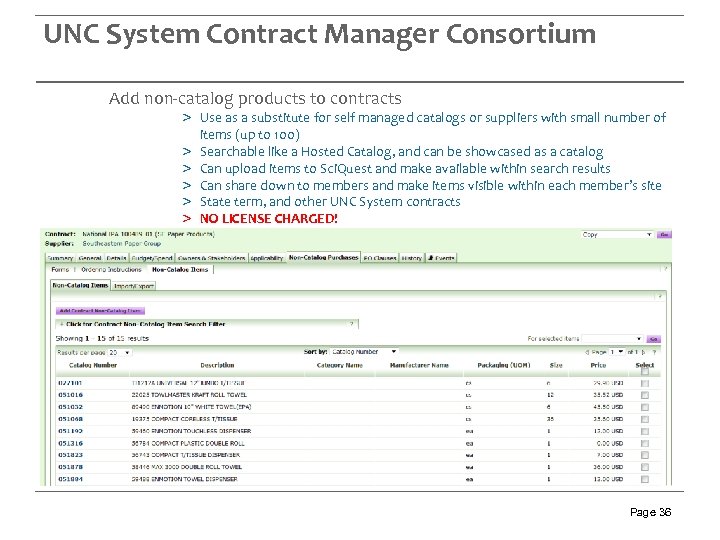720x540 pixels.
Task: Check the box for item 051316
Action: pos(645,444)
